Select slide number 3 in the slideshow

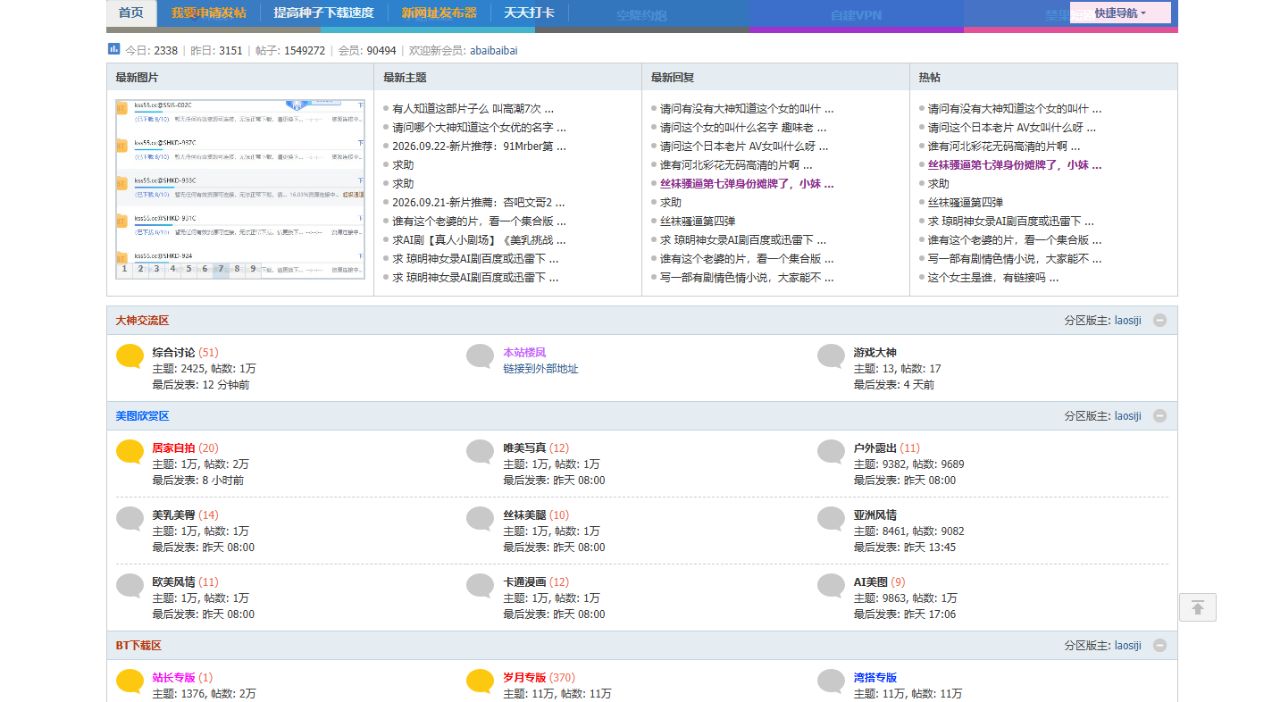click(x=157, y=269)
